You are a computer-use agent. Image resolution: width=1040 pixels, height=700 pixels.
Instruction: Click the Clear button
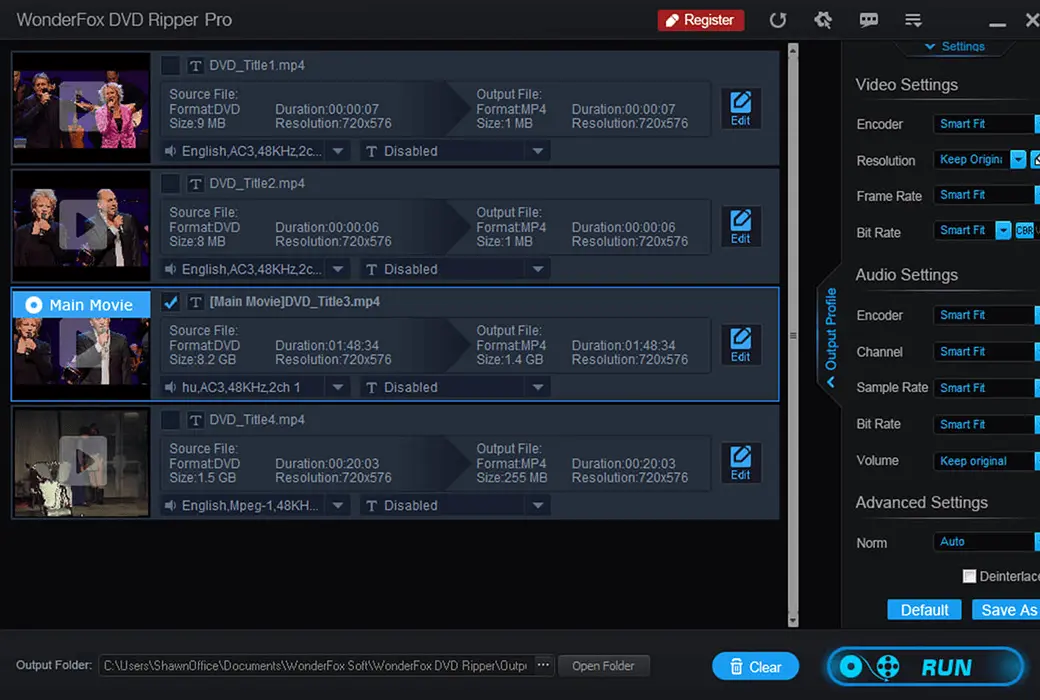tap(755, 666)
